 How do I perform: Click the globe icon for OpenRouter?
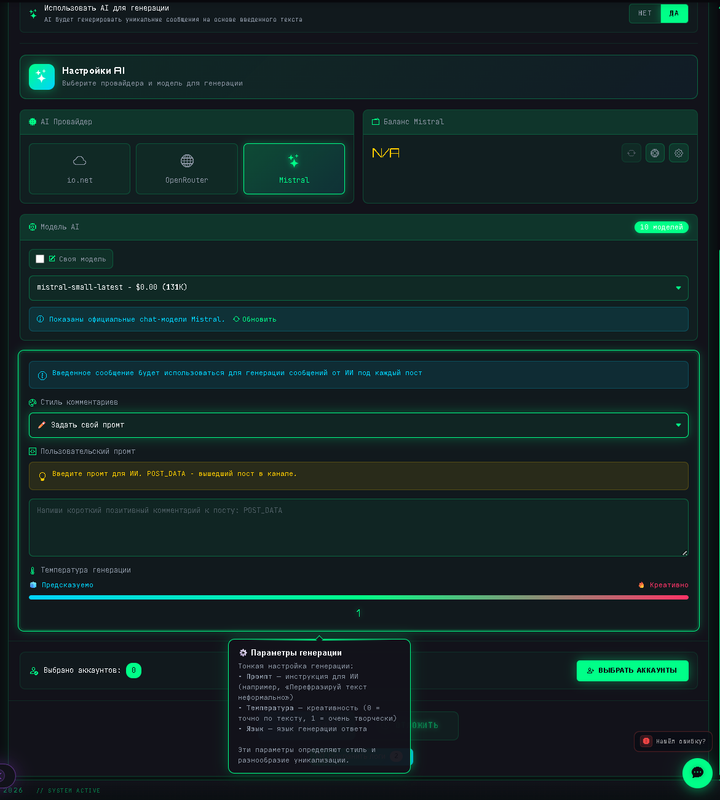coord(187,161)
